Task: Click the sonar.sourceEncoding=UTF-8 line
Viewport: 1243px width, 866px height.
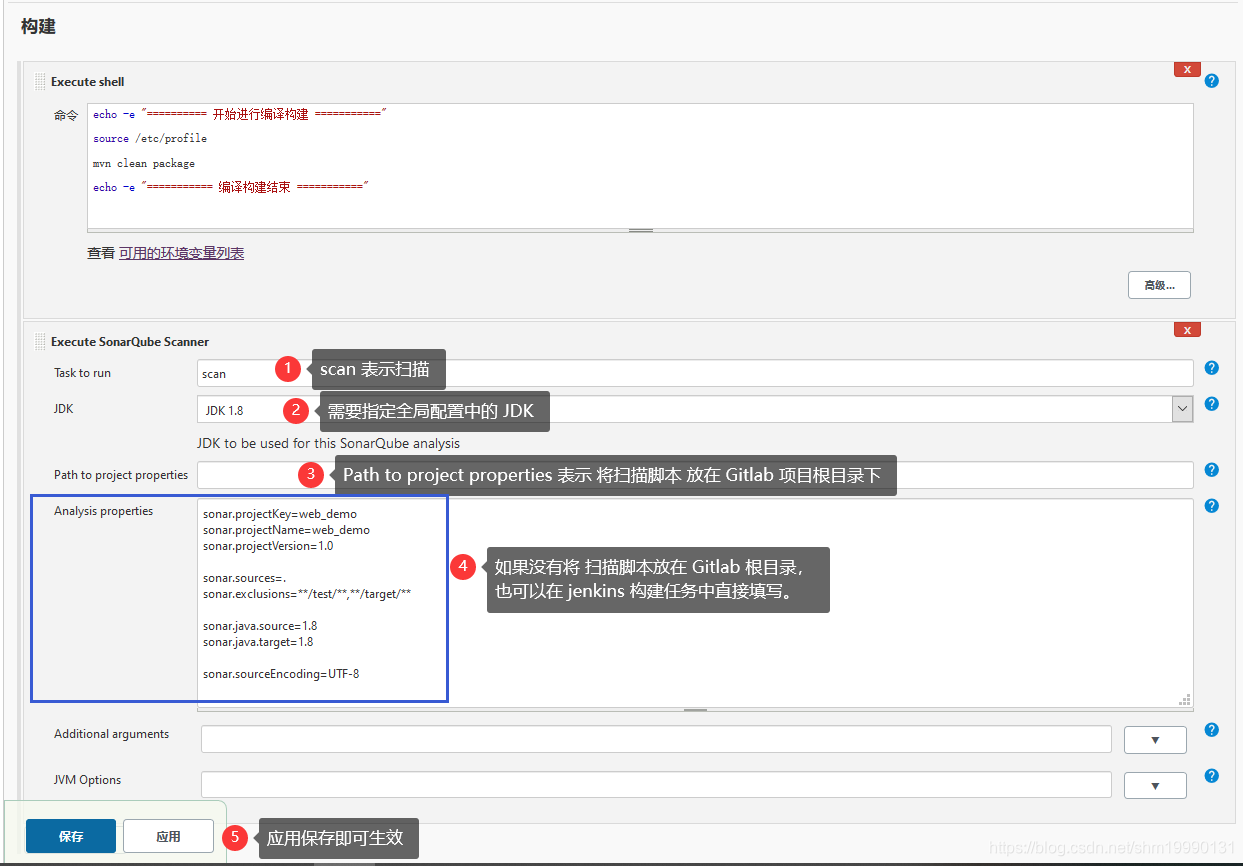Action: [281, 674]
